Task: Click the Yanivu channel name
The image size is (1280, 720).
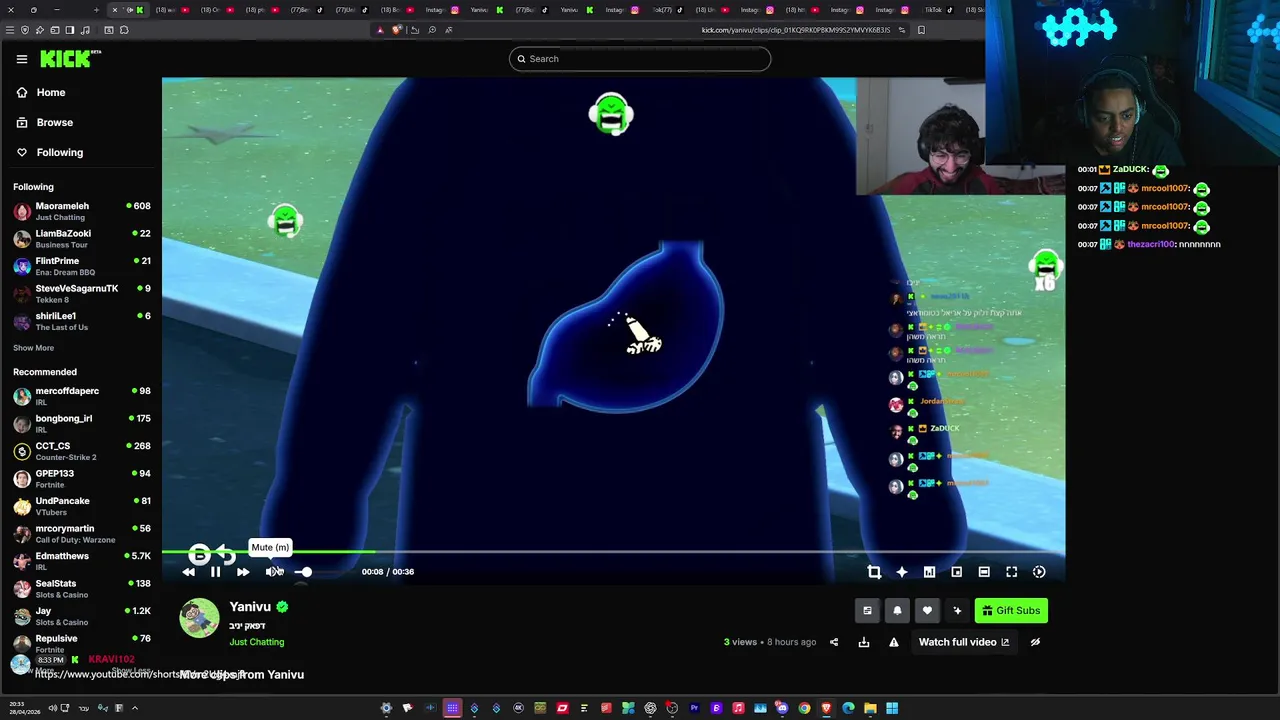Action: click(x=250, y=607)
